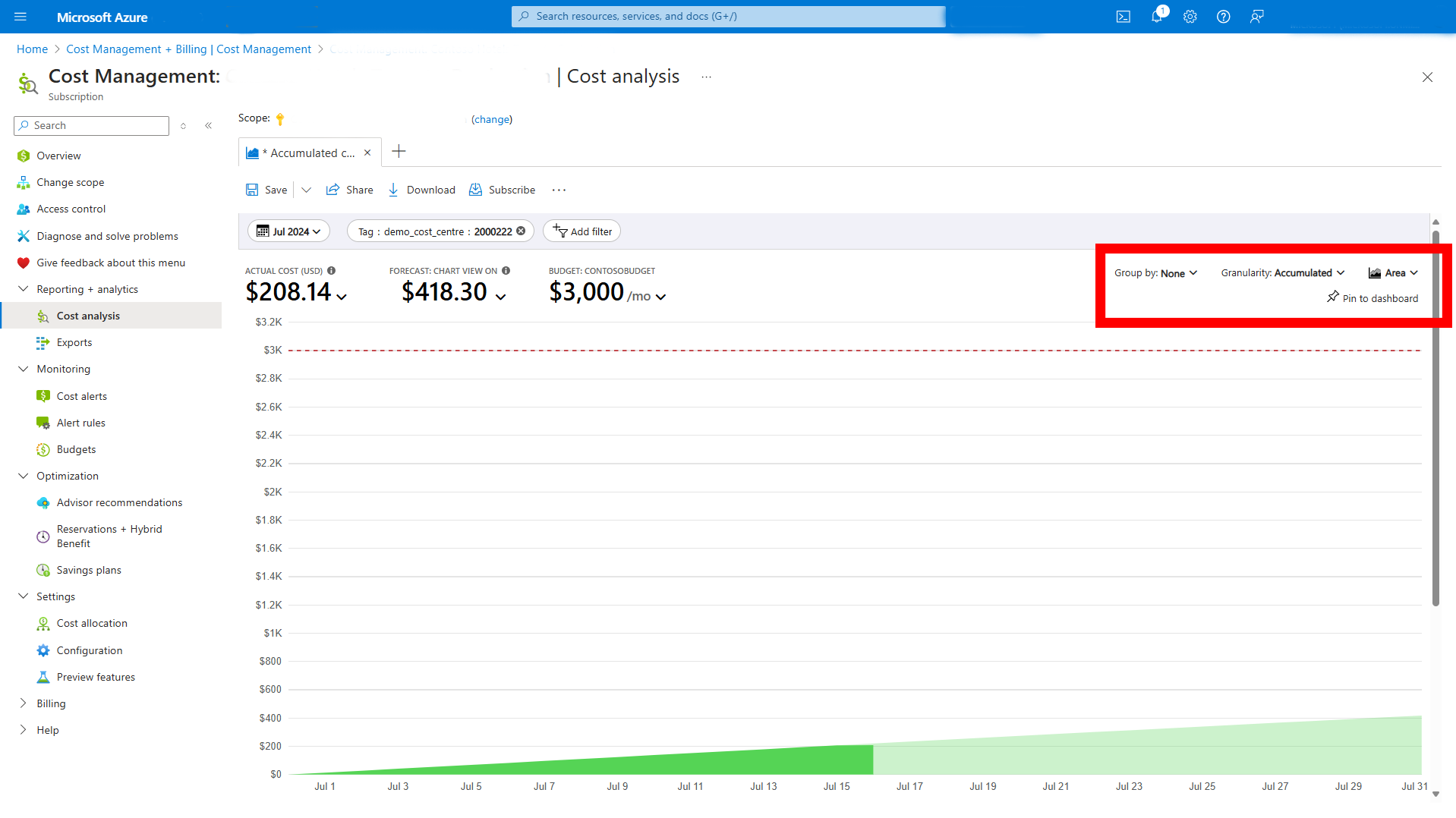Image resolution: width=1456 pixels, height=818 pixels.
Task: Click Add filter on the chart
Action: (x=581, y=231)
